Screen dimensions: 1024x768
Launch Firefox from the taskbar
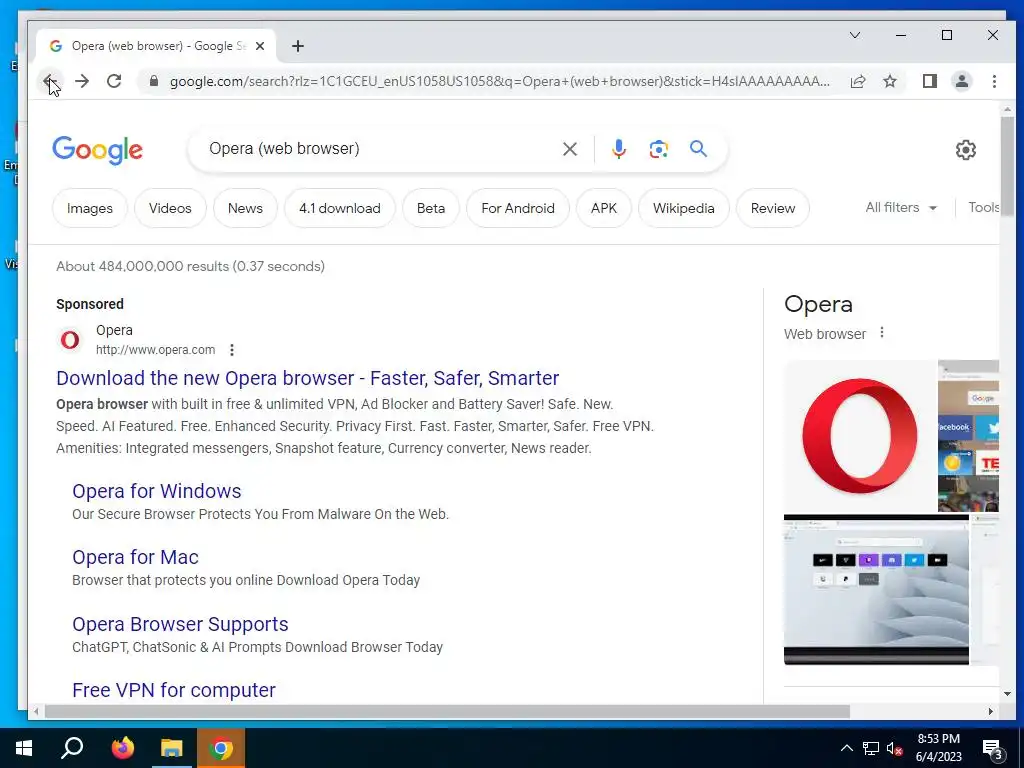click(x=122, y=748)
